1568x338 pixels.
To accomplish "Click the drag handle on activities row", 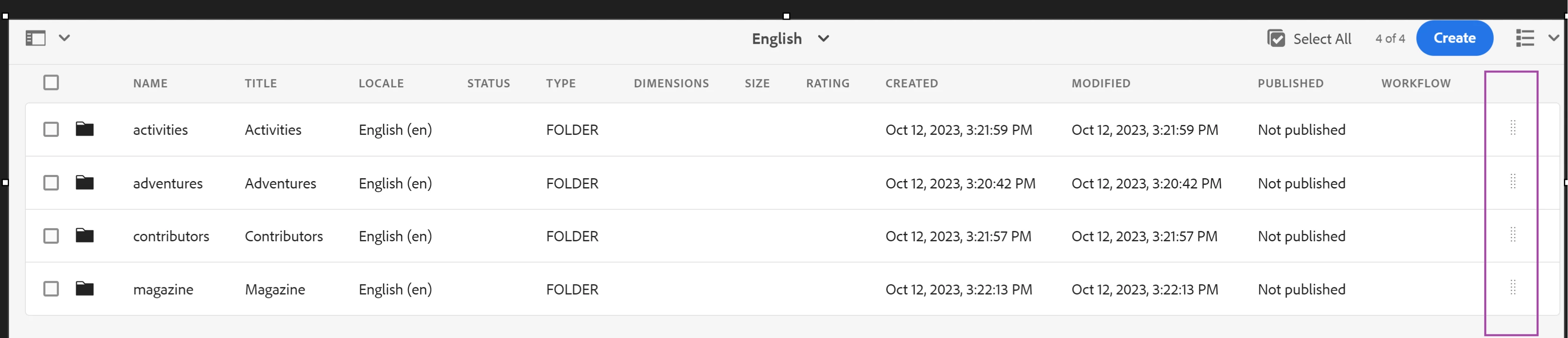I will click(1513, 128).
